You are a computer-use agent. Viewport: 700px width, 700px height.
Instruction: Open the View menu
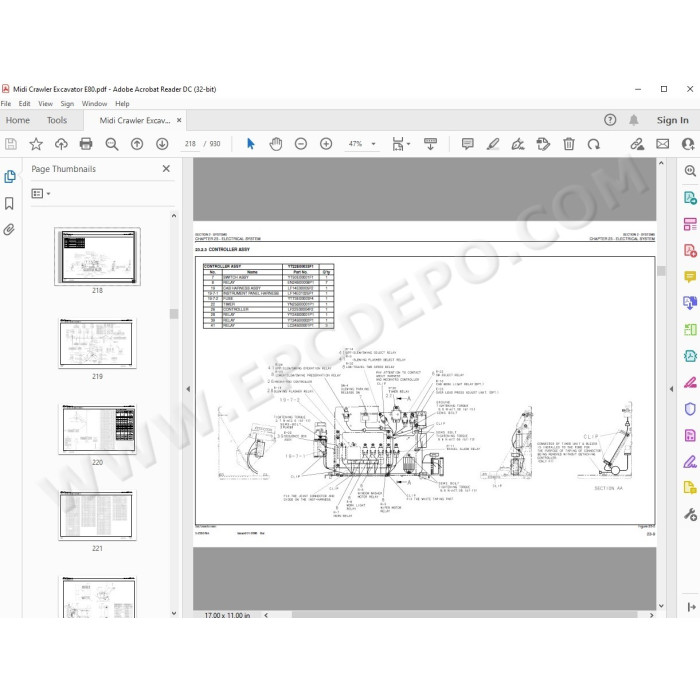tap(45, 104)
